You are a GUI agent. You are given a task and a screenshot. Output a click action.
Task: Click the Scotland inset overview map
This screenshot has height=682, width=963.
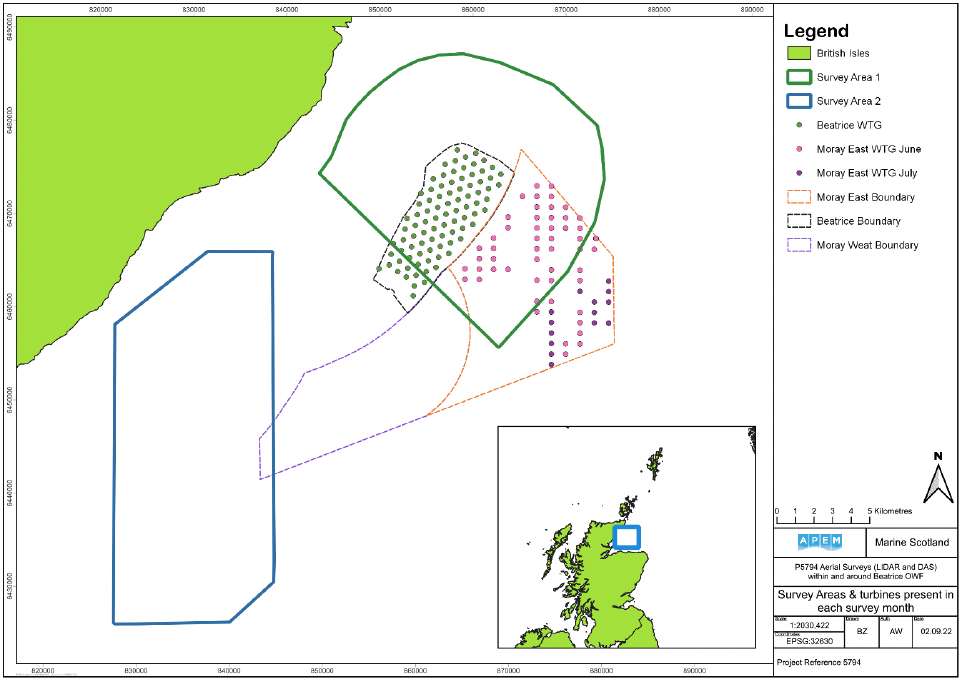626,537
